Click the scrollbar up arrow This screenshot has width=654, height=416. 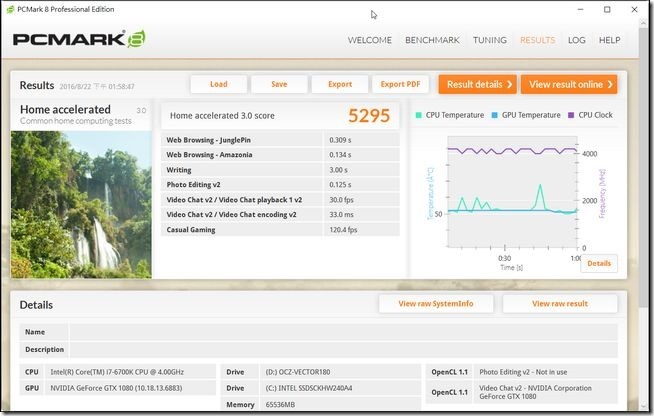click(x=644, y=23)
